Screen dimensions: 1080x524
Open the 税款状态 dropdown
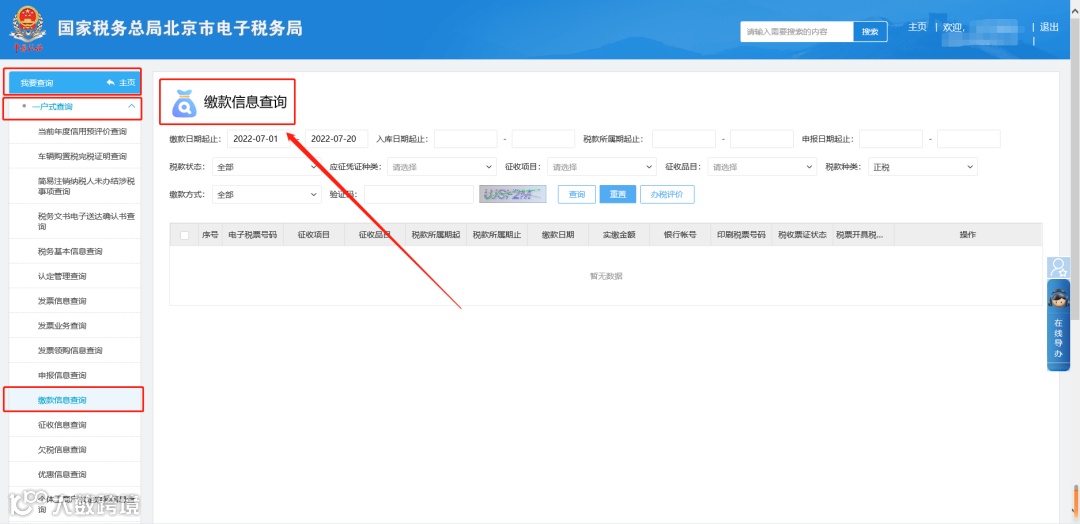(266, 167)
